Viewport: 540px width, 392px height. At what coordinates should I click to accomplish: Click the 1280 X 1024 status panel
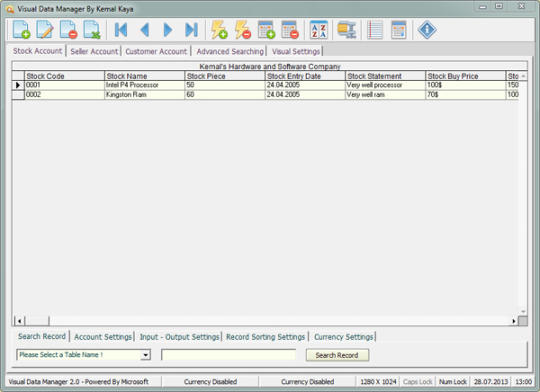click(378, 382)
